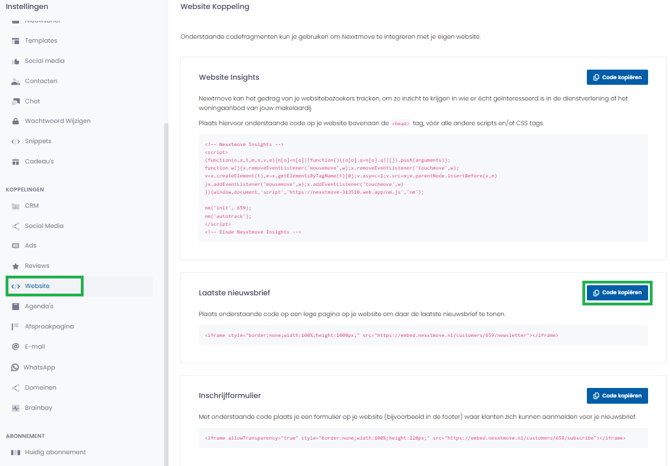Click the Social Media share icon
Image resolution: width=670 pixels, height=466 pixels.
15,226
